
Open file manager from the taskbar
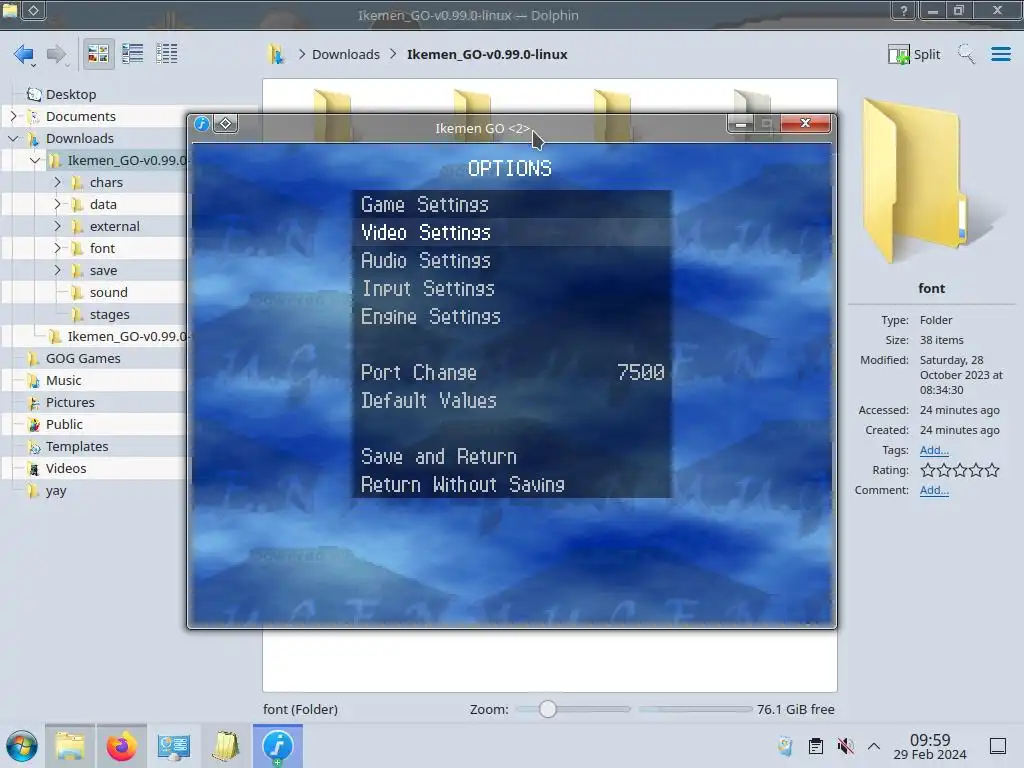click(70, 746)
